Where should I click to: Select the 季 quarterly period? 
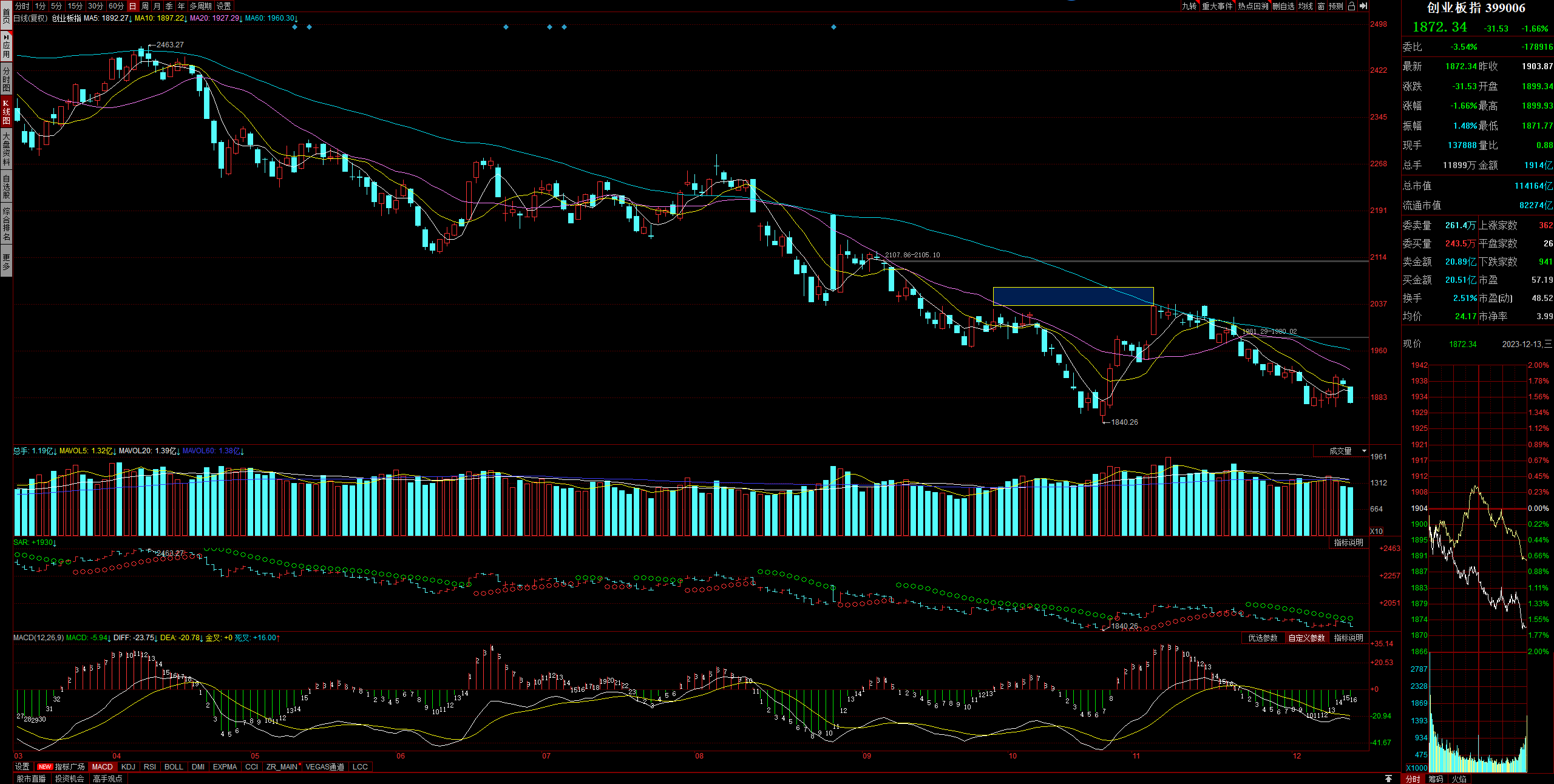[169, 6]
